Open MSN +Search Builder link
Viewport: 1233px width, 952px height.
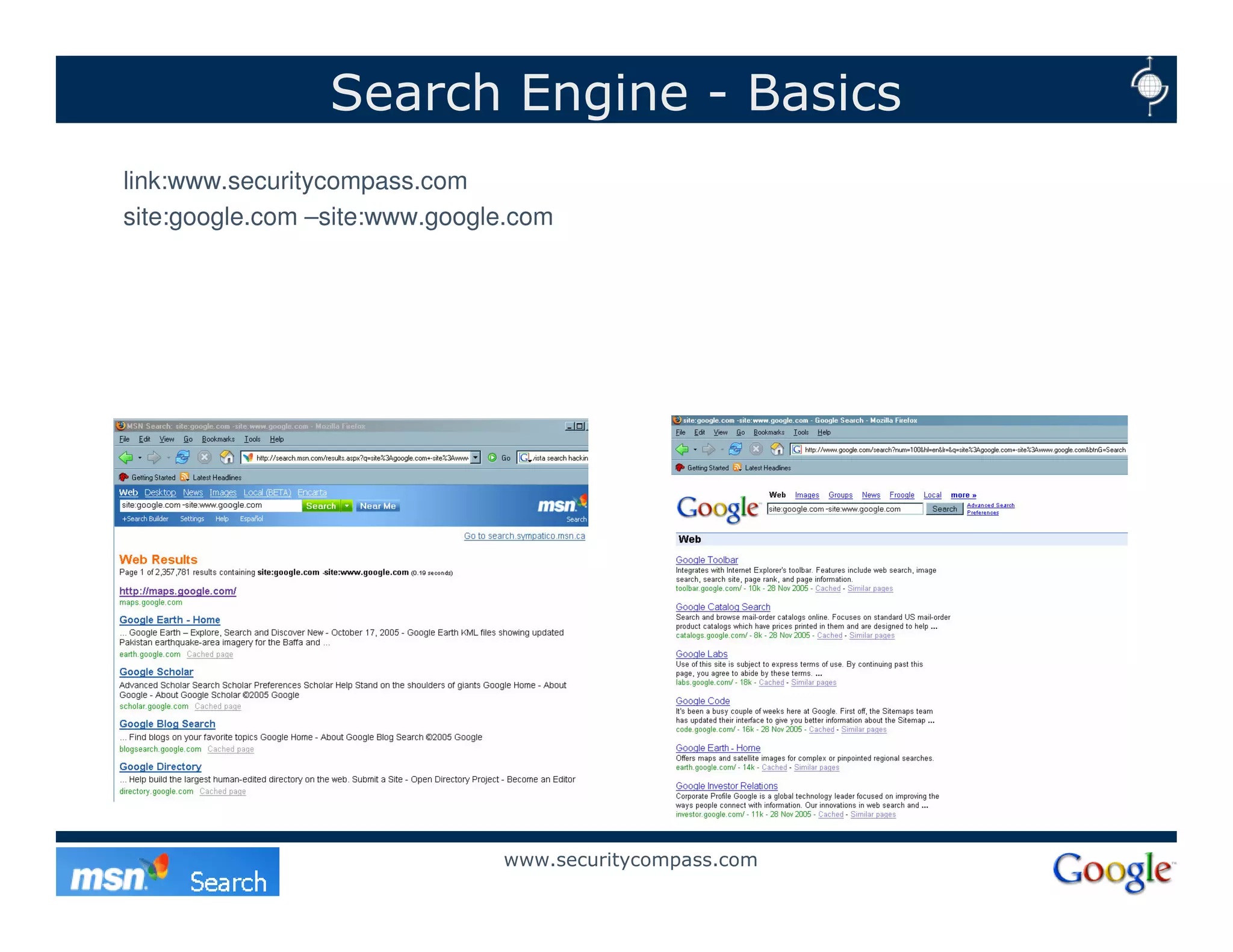pos(145,519)
